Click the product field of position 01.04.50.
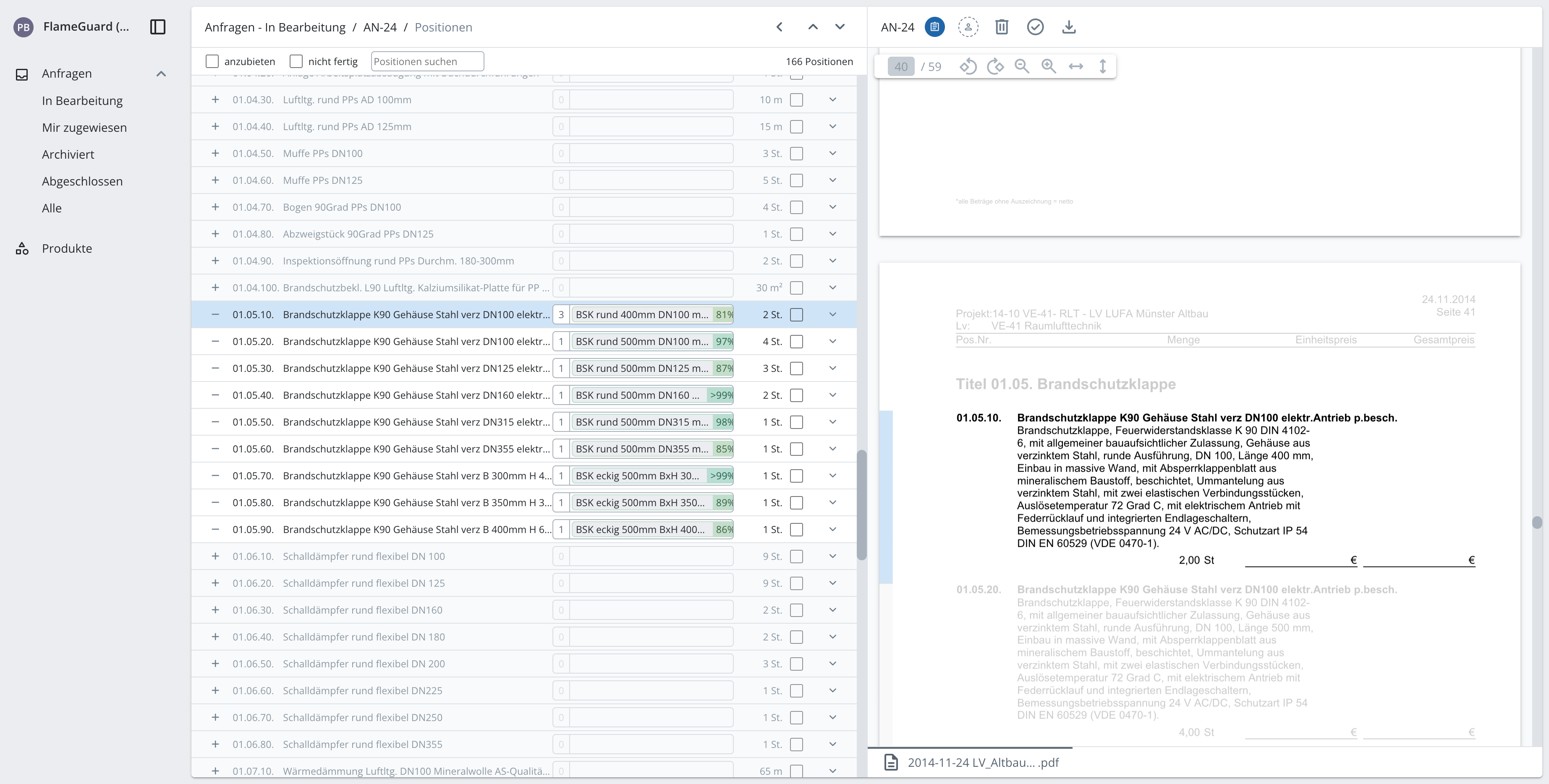This screenshot has width=1549, height=784. click(x=651, y=153)
